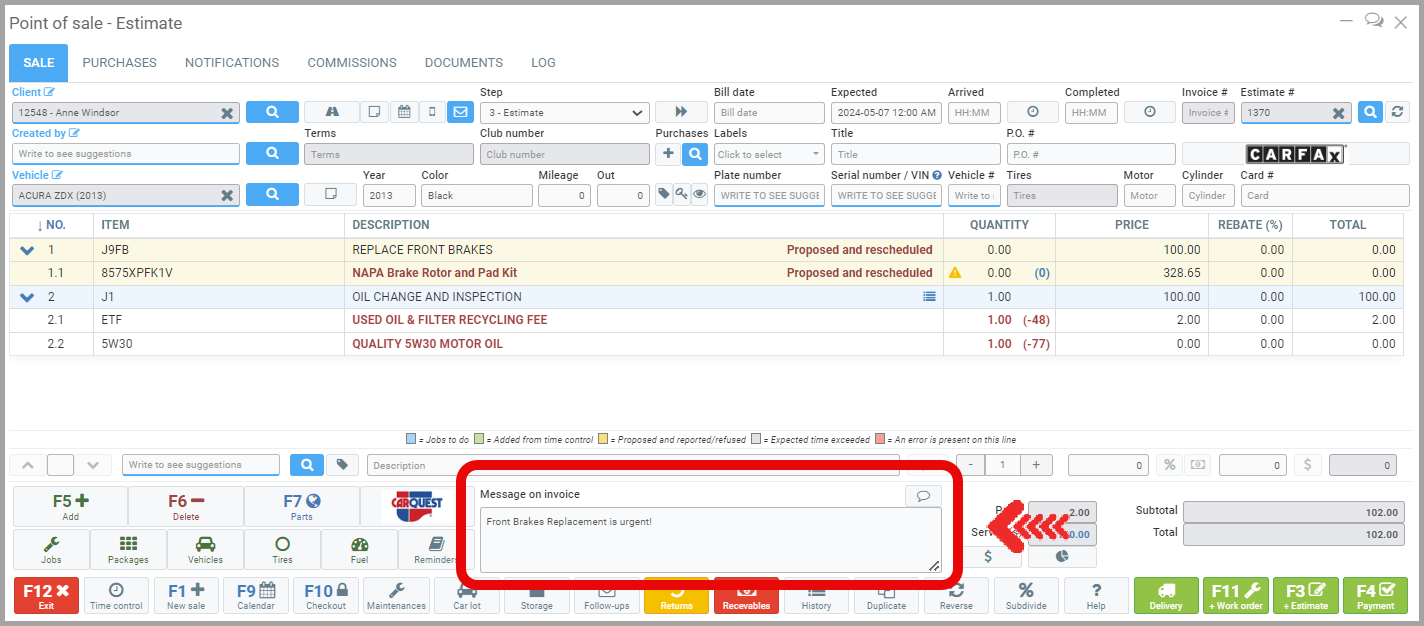Open the Tires button in the bottom panel
Screen dimensions: 1424x626
[282, 549]
